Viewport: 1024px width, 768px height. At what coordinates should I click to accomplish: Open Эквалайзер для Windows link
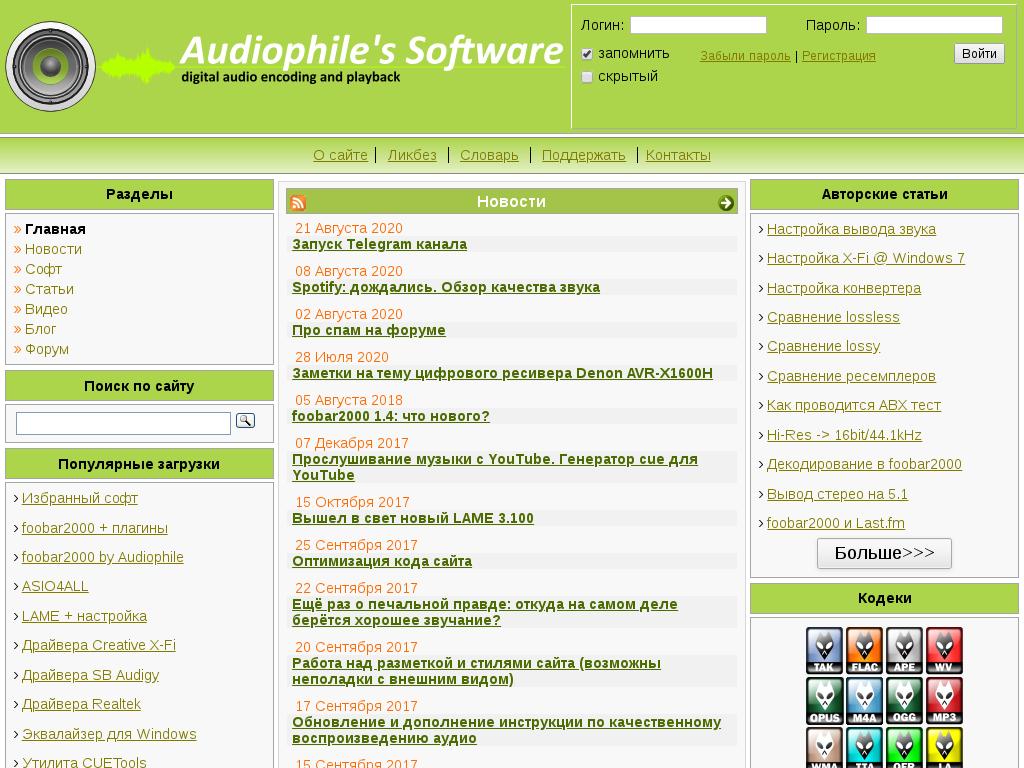coord(109,734)
